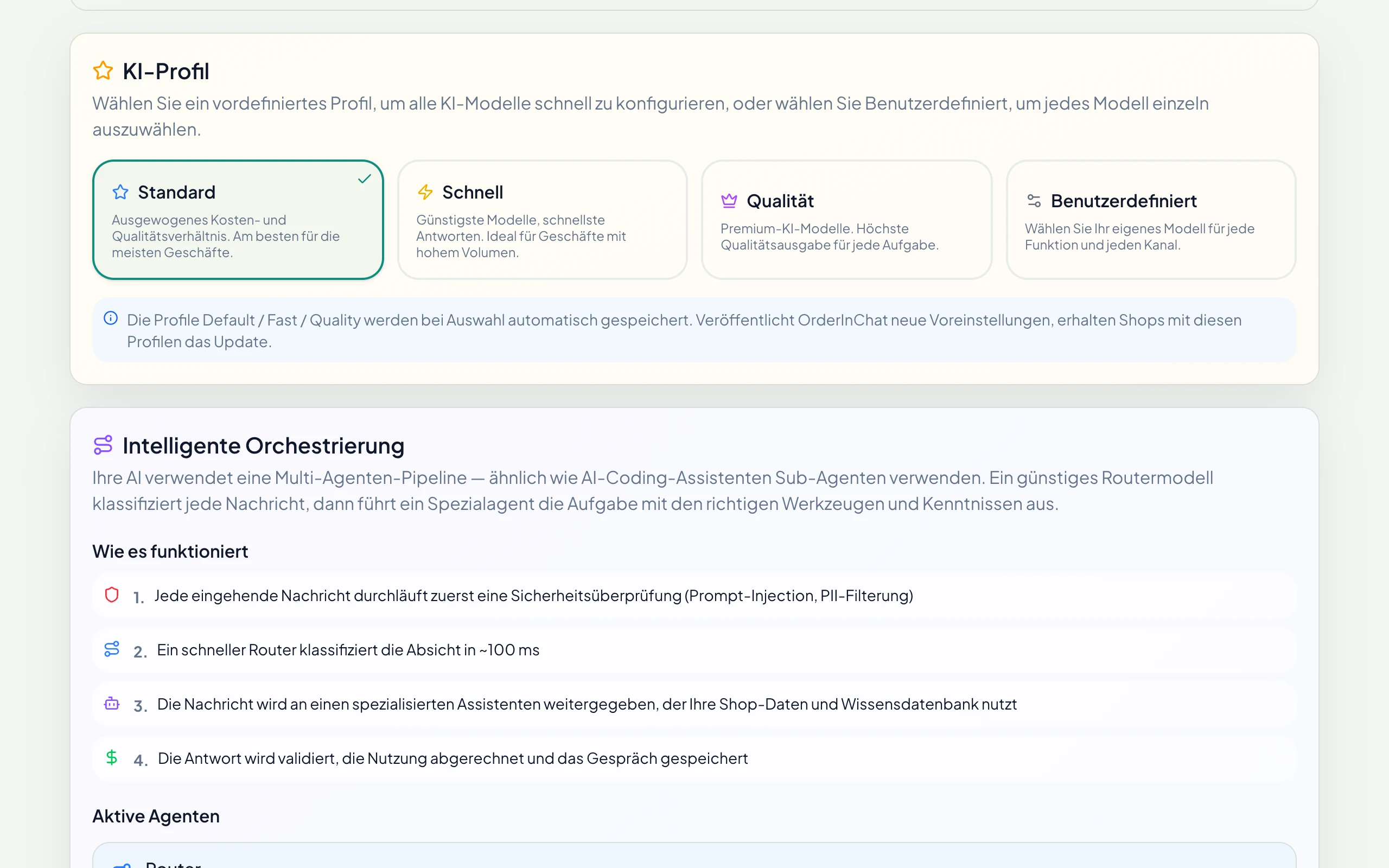Select the Standard AI profile card

coord(238,220)
